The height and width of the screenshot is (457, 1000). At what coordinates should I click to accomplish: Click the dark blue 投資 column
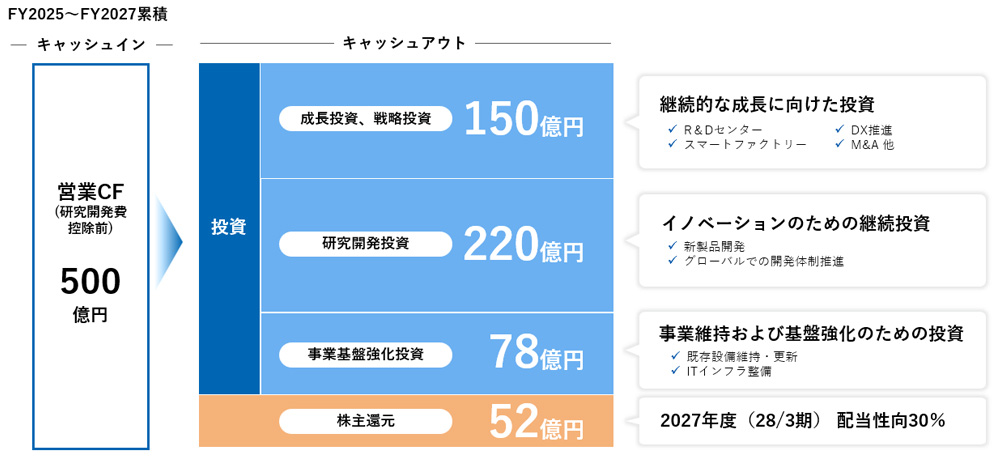click(x=229, y=228)
